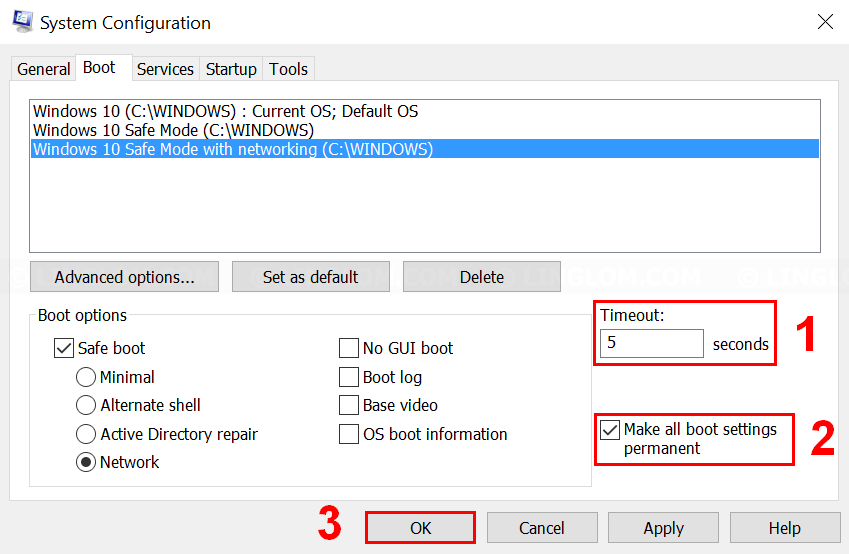Select Windows 10 Current OS; Default OS entry
849x554 pixels.
(x=424, y=111)
